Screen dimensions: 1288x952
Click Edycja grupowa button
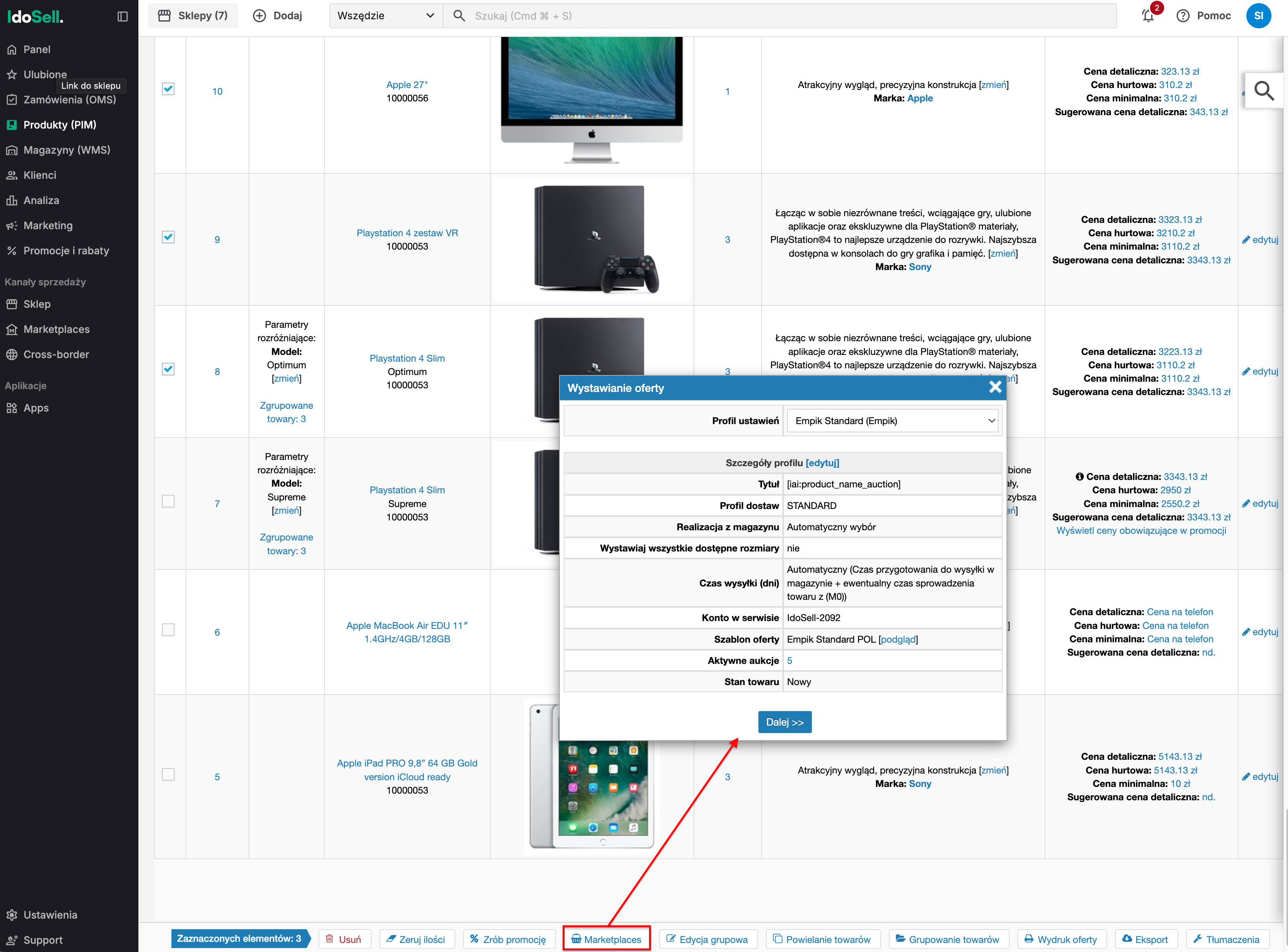(708, 939)
